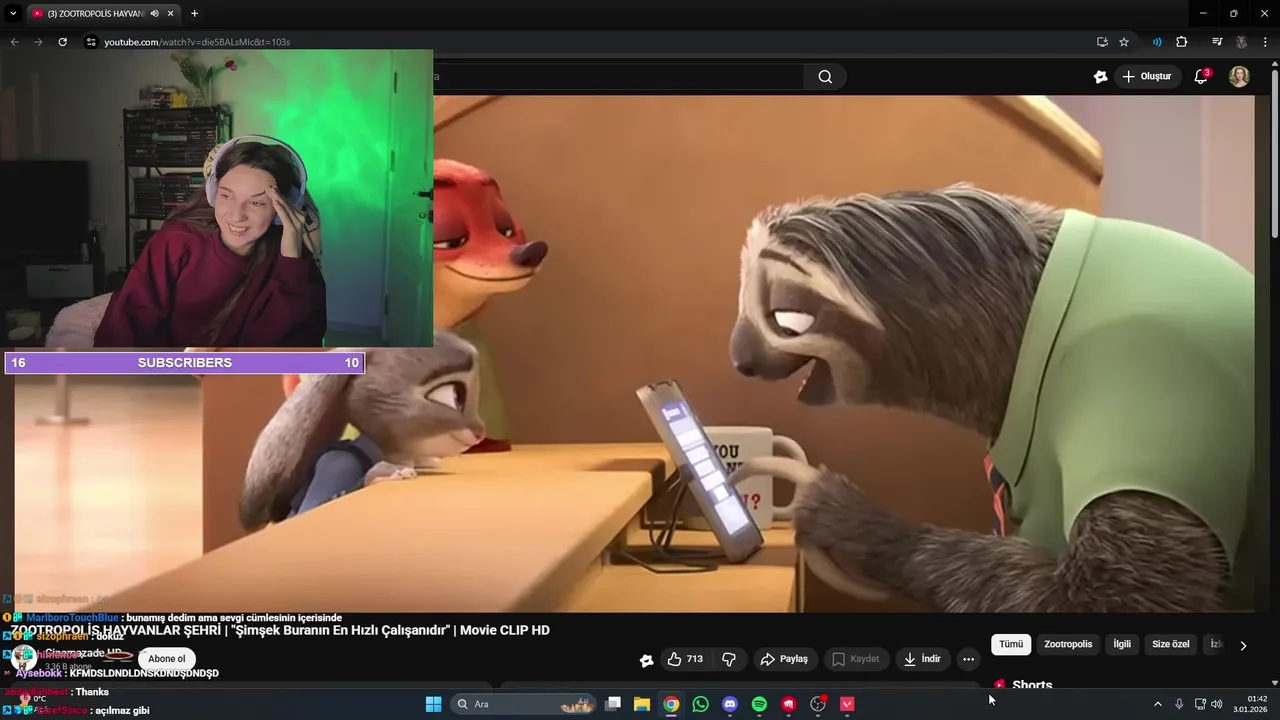The height and width of the screenshot is (720, 1280).
Task: Like the video with 713 likes
Action: tap(685, 659)
